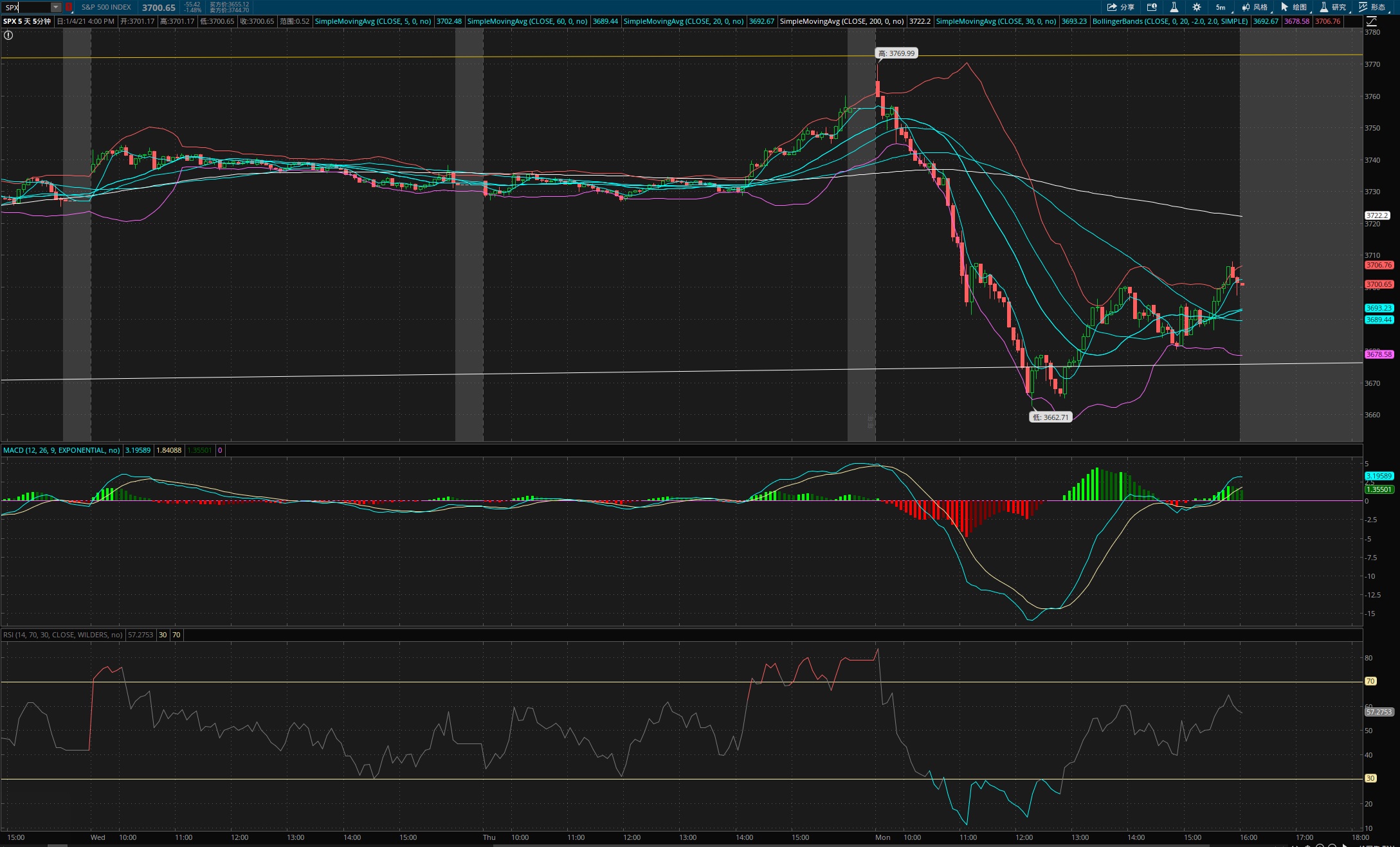Screen dimensions: 1400x847
Task: Click the 低: 3662.71 low price bubble
Action: click(1051, 417)
